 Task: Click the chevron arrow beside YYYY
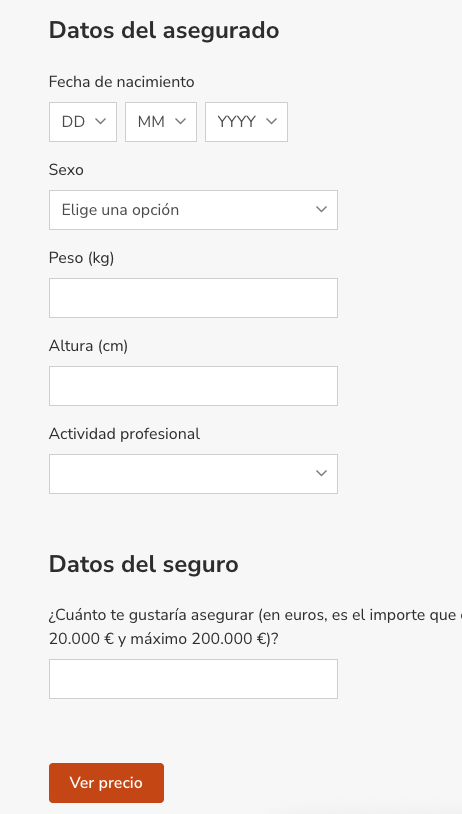tap(271, 121)
